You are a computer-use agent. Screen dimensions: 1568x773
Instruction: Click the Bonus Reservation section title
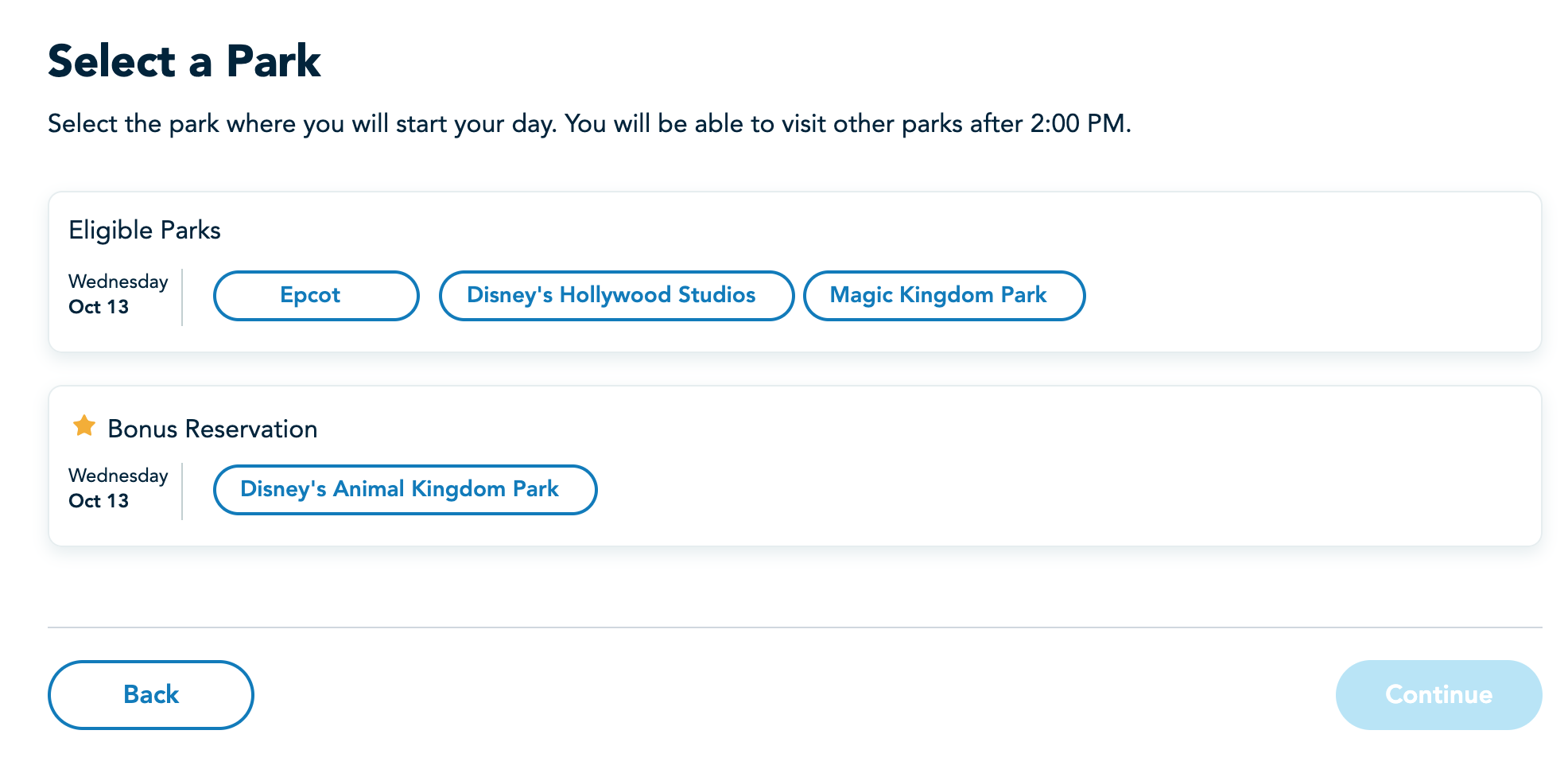(x=212, y=429)
